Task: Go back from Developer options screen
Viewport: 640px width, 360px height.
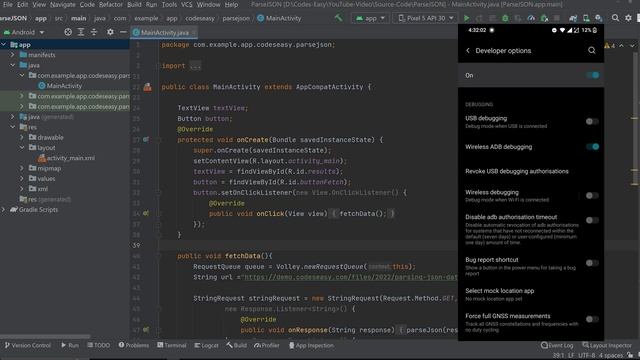Action: coord(468,51)
